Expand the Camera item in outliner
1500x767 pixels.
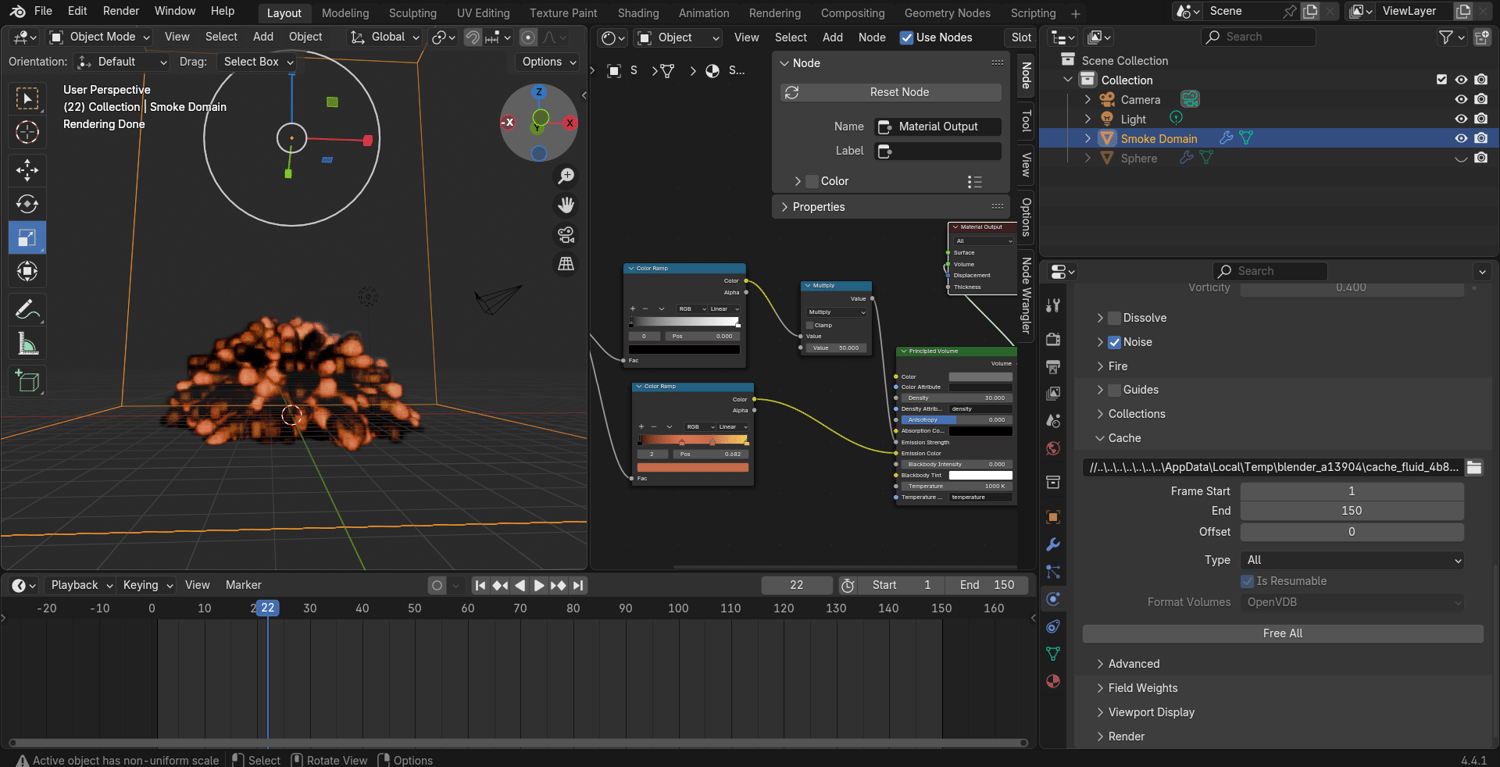[1088, 100]
